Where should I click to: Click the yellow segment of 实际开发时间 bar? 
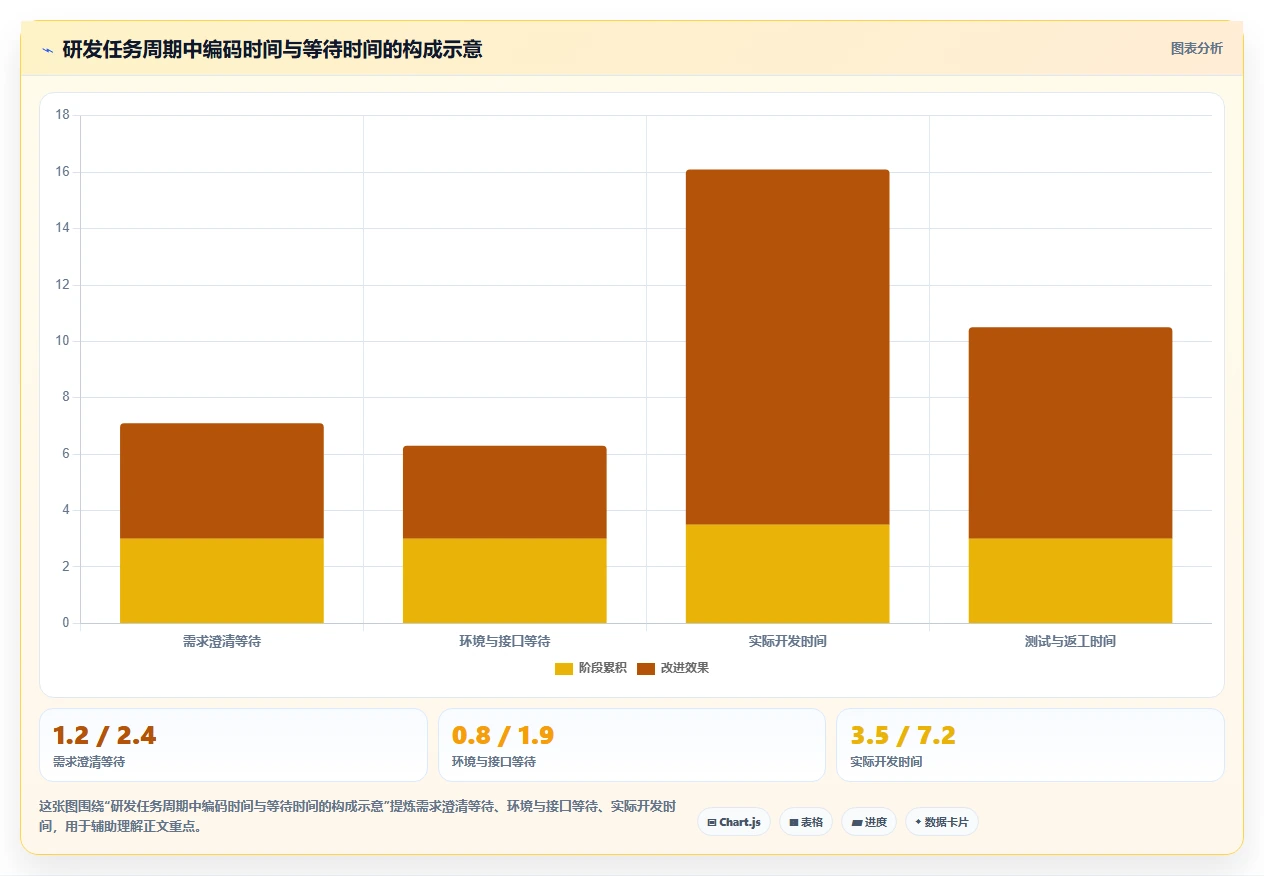788,574
